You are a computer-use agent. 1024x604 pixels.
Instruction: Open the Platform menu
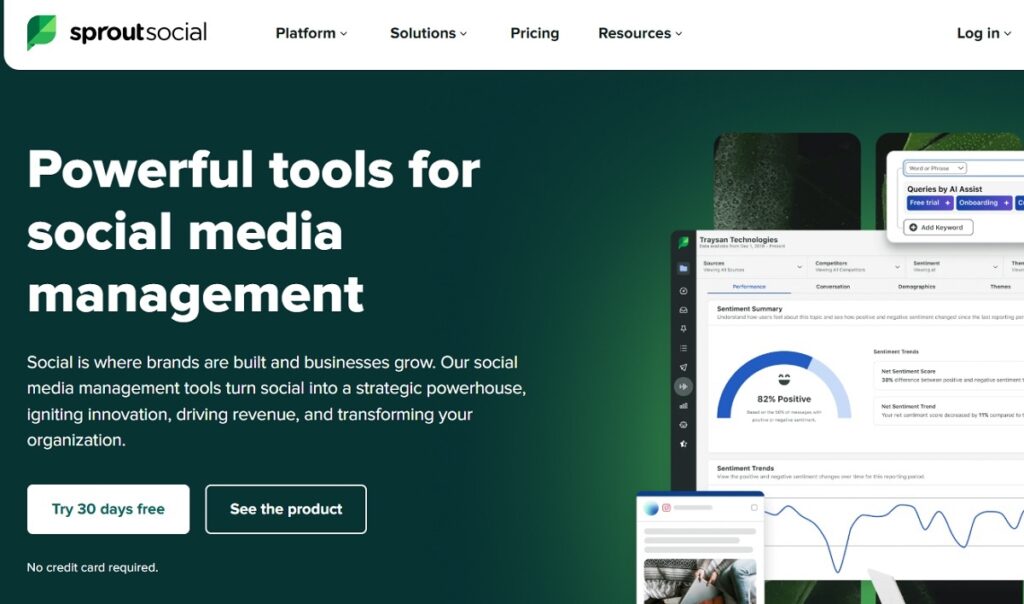pos(311,33)
